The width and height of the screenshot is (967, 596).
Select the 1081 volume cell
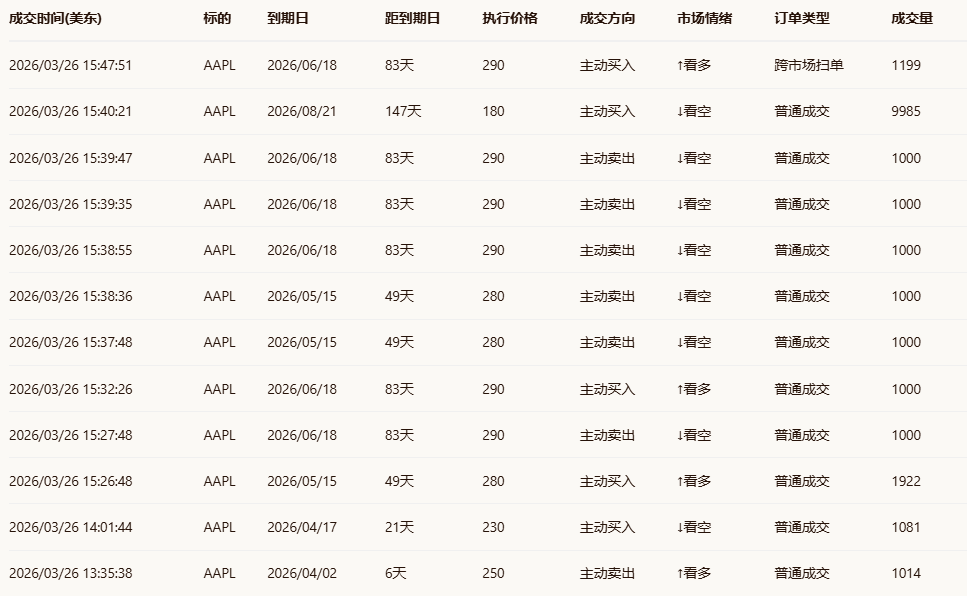point(906,527)
